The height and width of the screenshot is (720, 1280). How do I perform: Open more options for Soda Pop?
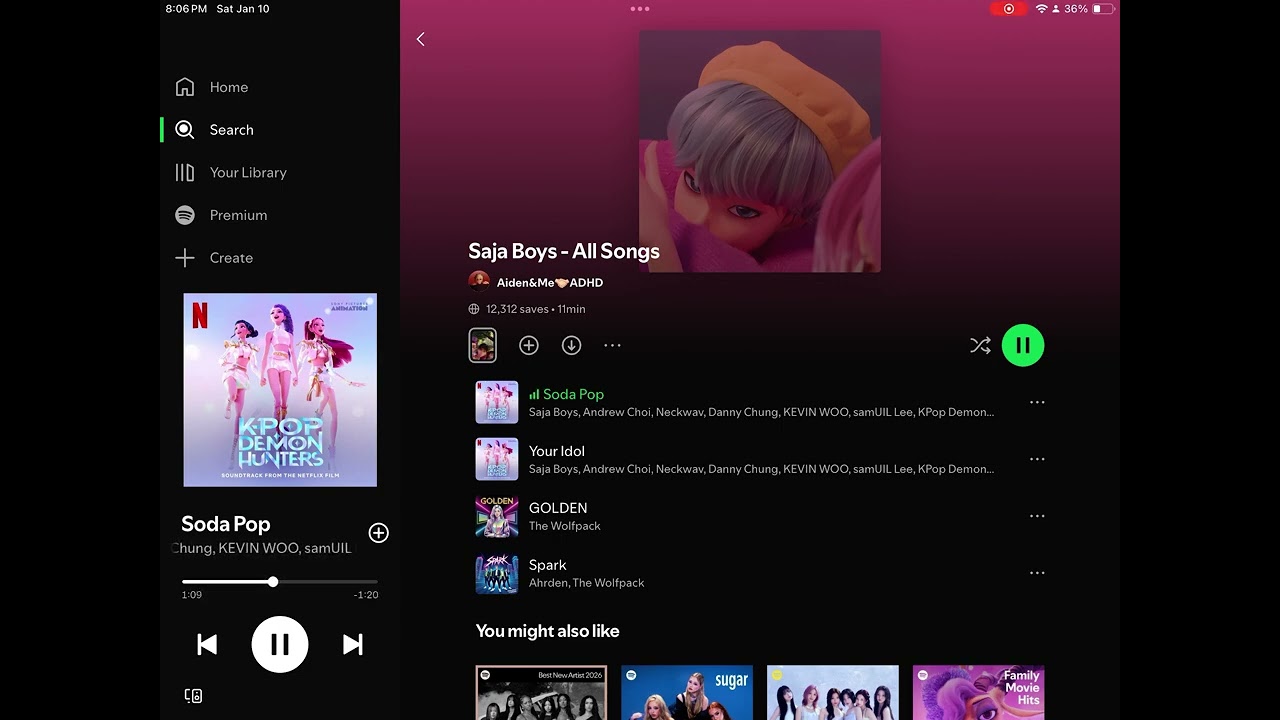pos(1037,402)
